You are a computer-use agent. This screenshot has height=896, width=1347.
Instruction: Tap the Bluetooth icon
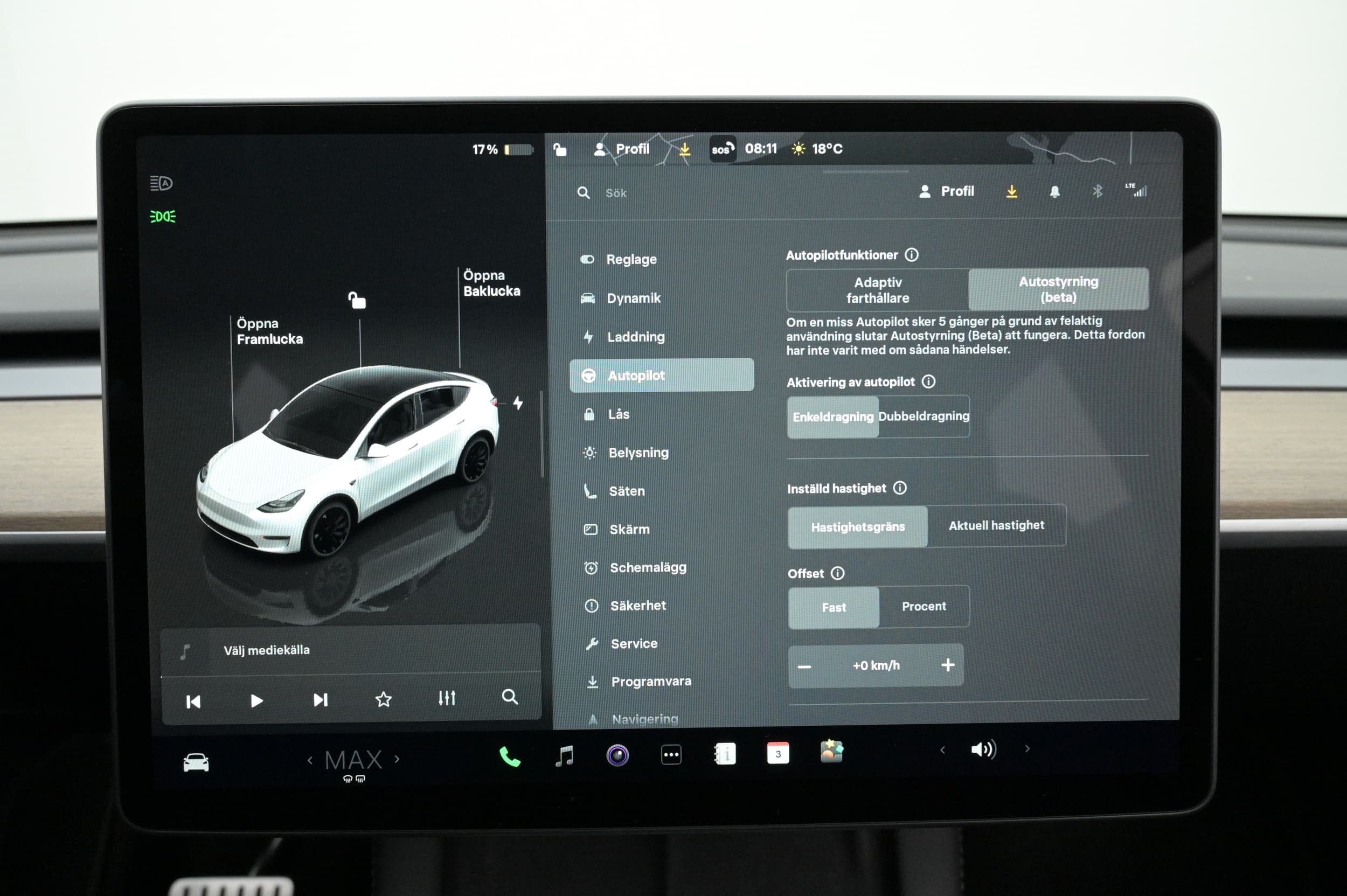(1097, 191)
